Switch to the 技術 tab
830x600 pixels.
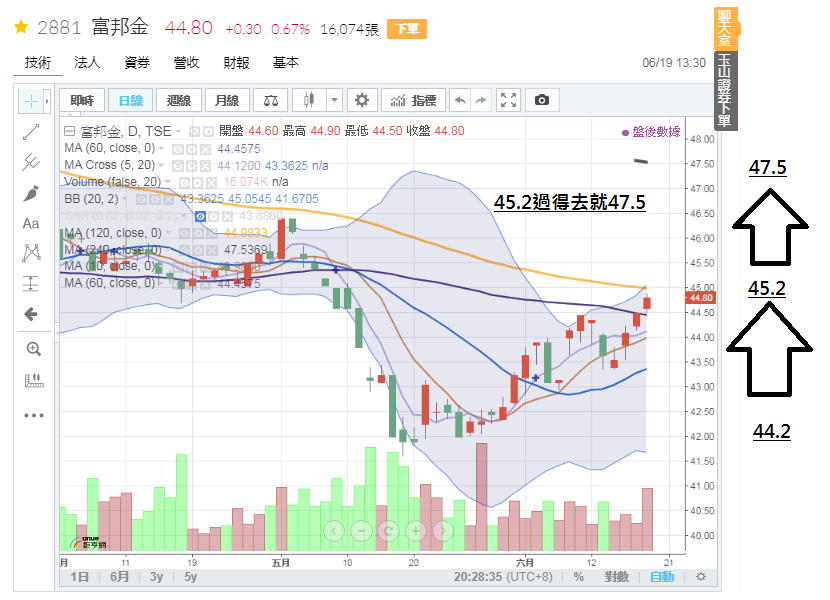click(x=38, y=62)
